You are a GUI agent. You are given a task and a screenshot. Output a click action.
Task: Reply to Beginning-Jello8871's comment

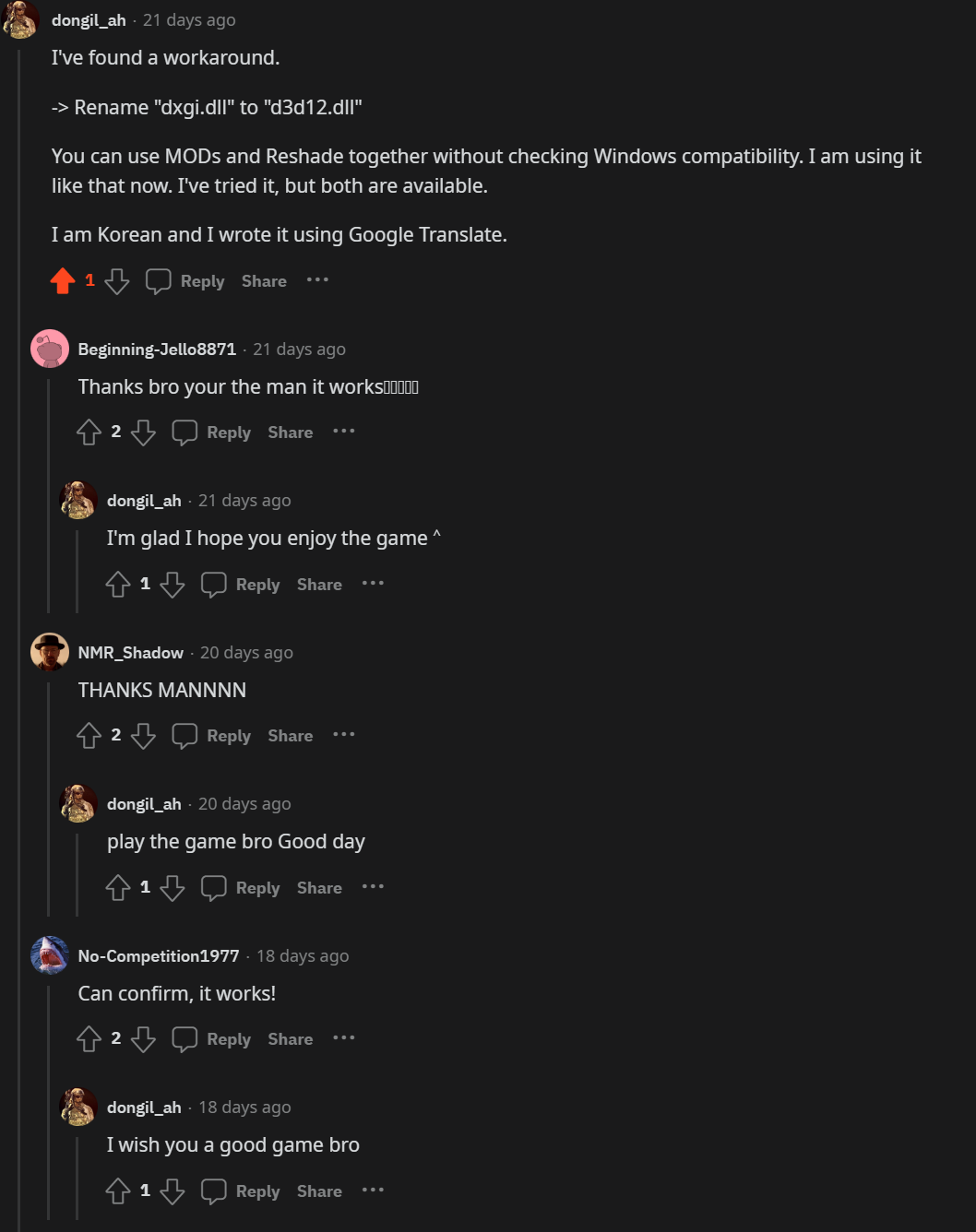[212, 432]
